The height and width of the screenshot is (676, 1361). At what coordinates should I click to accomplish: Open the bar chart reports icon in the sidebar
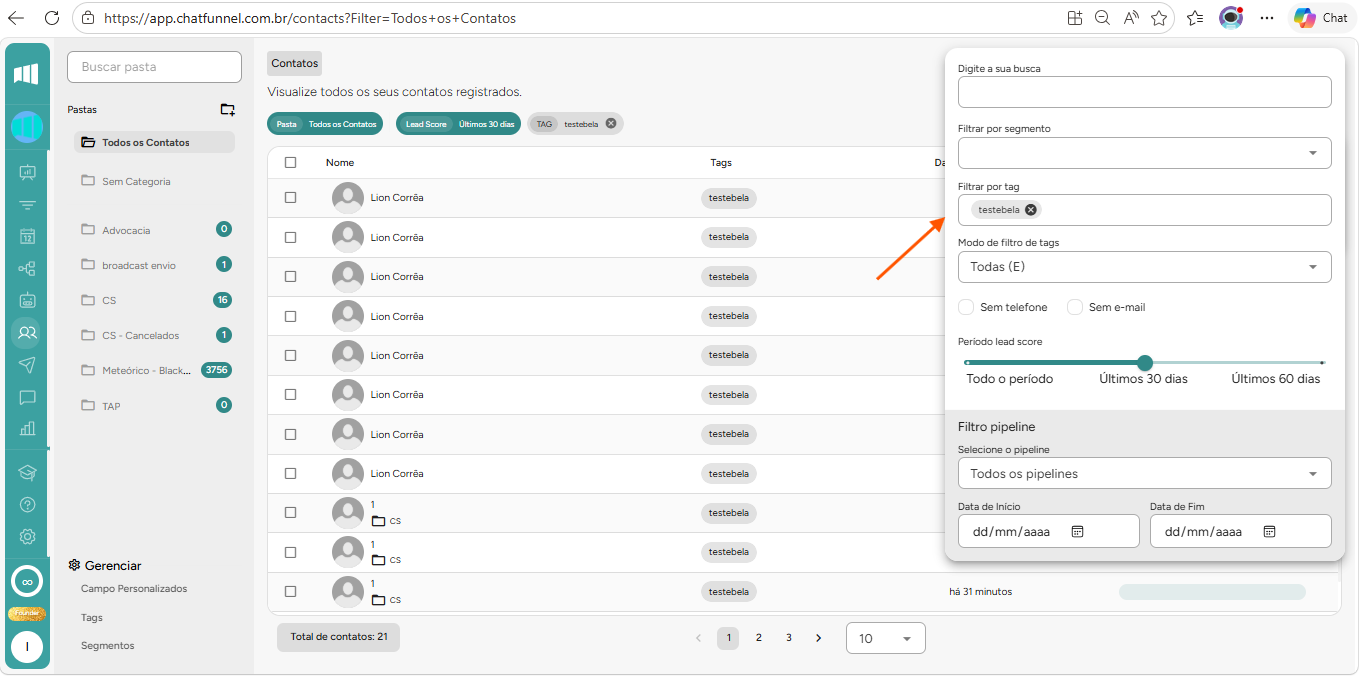click(27, 429)
